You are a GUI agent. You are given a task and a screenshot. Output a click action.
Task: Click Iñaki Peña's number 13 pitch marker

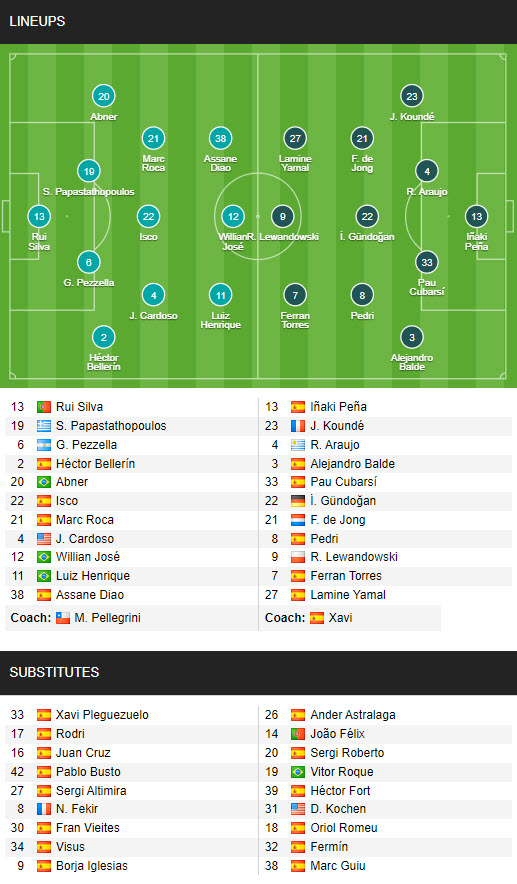[x=476, y=216]
